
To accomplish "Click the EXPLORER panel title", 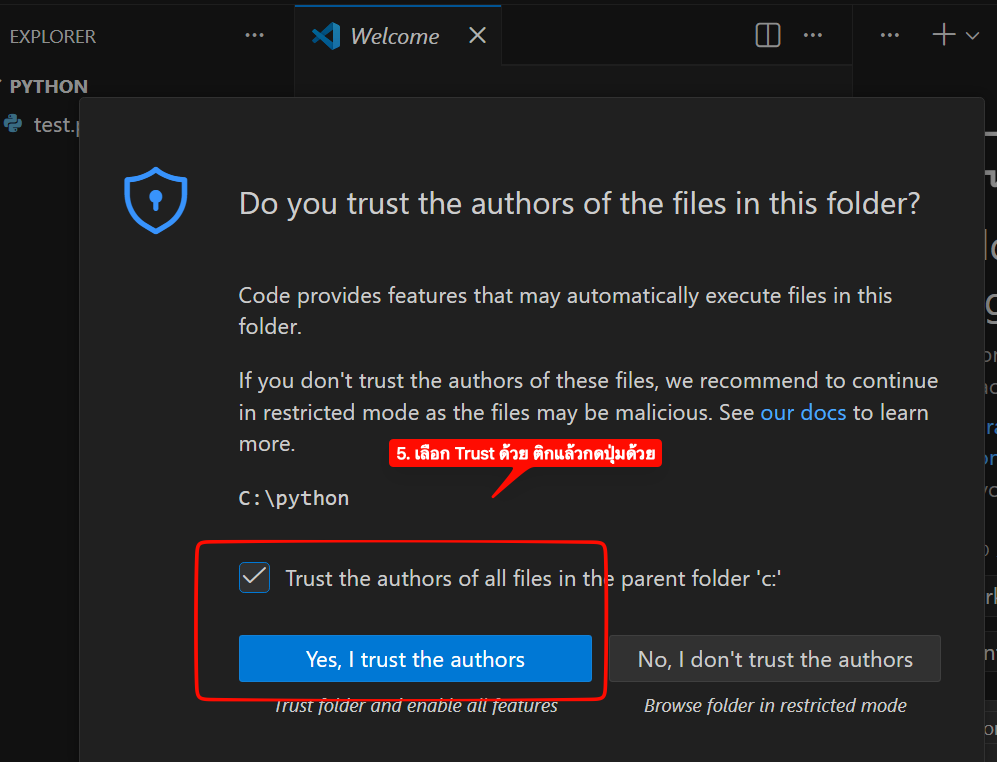I will point(52,37).
